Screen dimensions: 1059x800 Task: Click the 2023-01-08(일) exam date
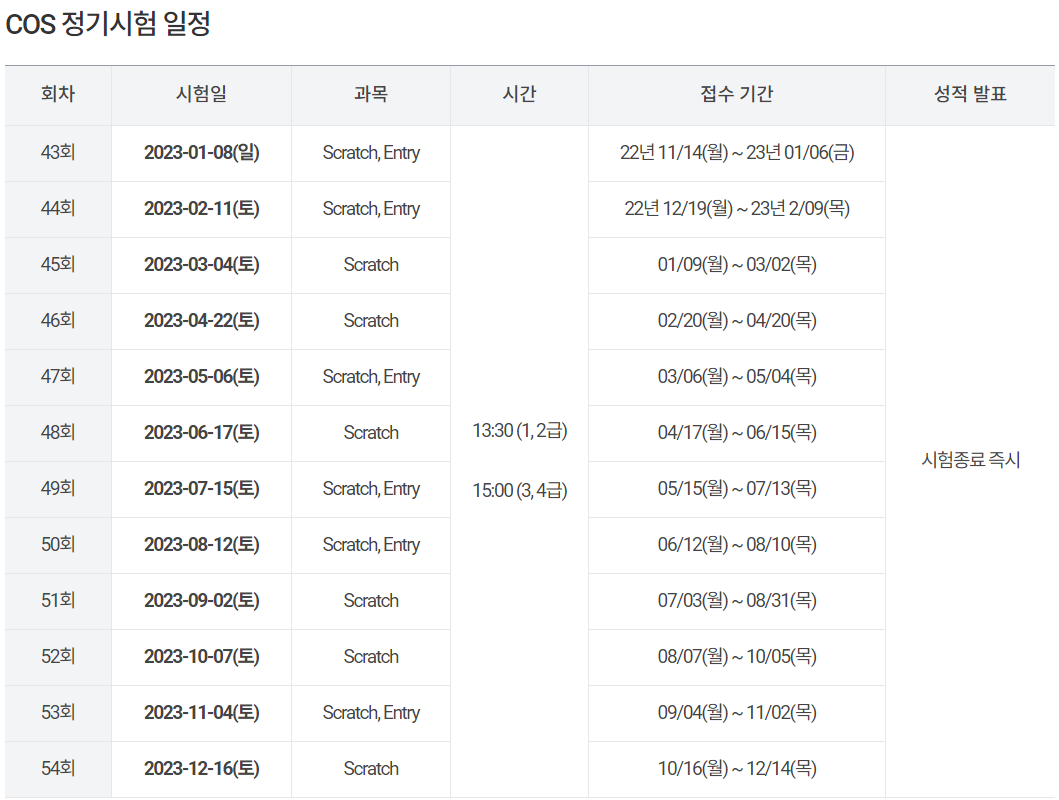click(199, 153)
